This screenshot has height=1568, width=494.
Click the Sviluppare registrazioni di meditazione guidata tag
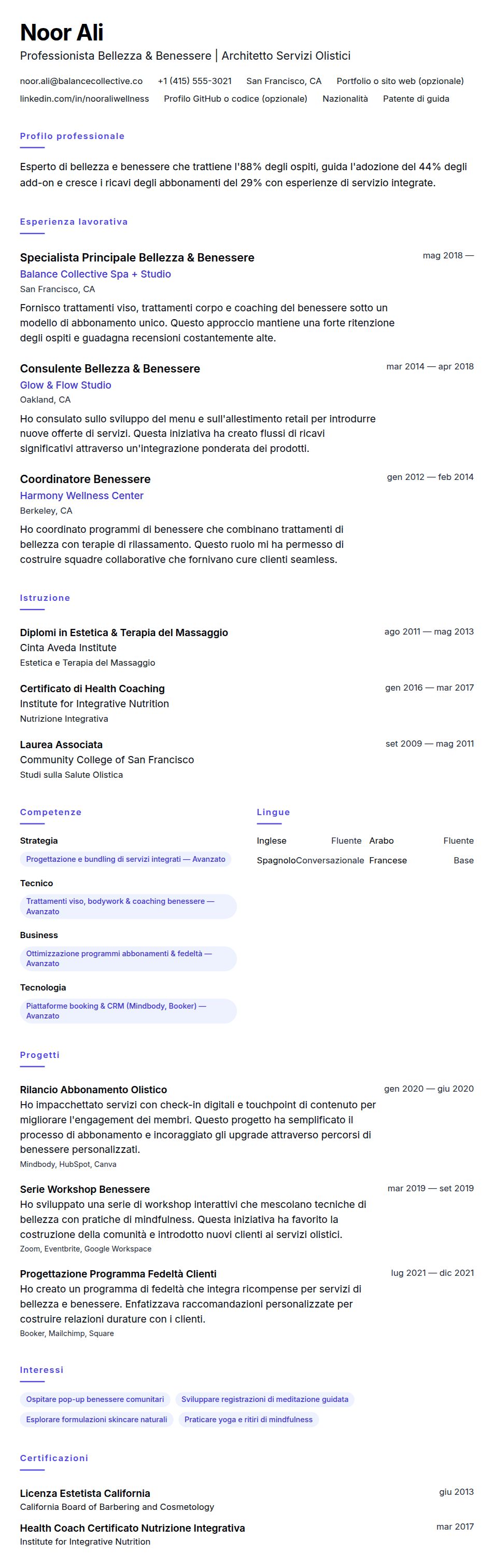click(265, 1399)
